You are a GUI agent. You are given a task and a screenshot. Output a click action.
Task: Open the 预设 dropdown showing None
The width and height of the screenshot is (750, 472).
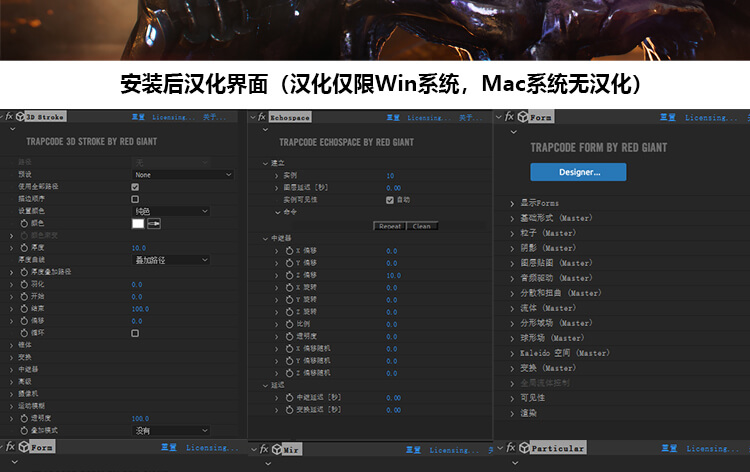pos(182,175)
